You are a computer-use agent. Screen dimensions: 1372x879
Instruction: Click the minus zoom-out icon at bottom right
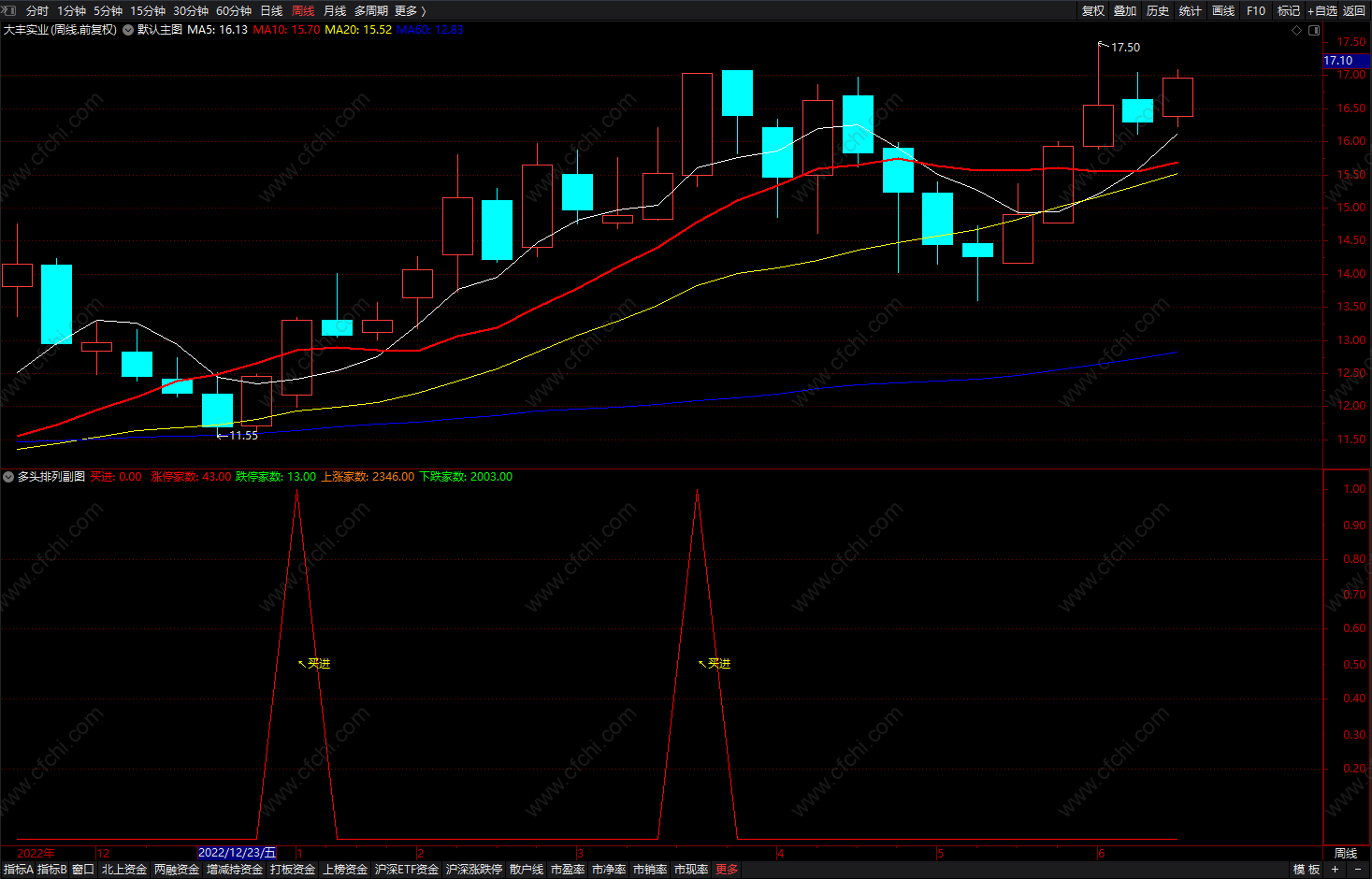point(1358,870)
